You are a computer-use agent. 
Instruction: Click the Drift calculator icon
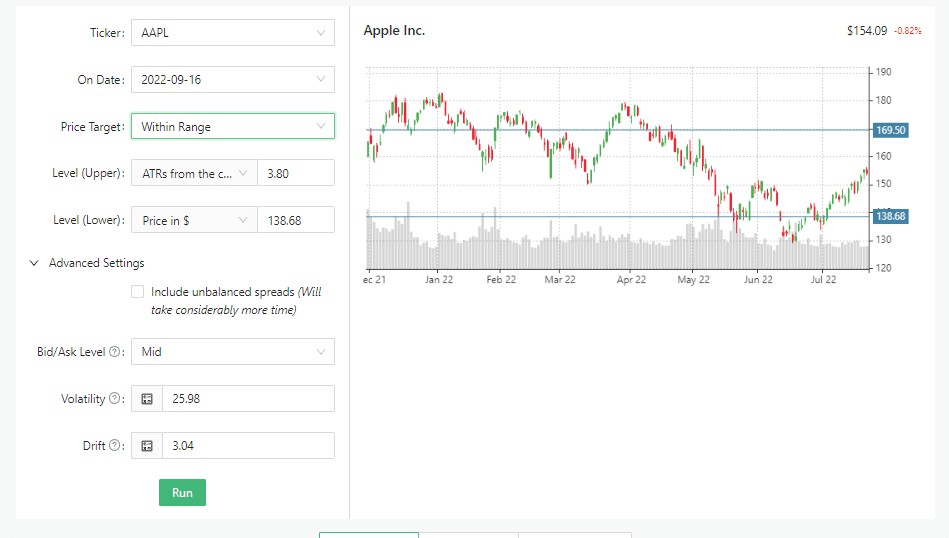point(147,446)
